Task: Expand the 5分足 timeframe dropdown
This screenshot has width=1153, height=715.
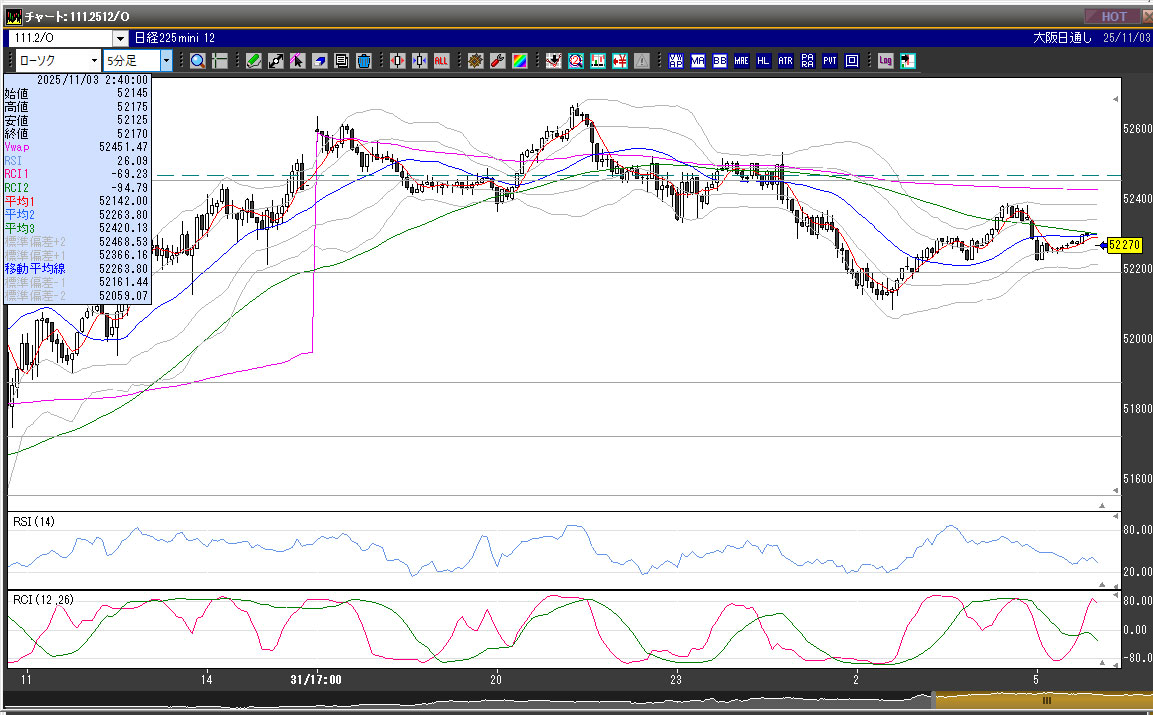Action: click(166, 61)
